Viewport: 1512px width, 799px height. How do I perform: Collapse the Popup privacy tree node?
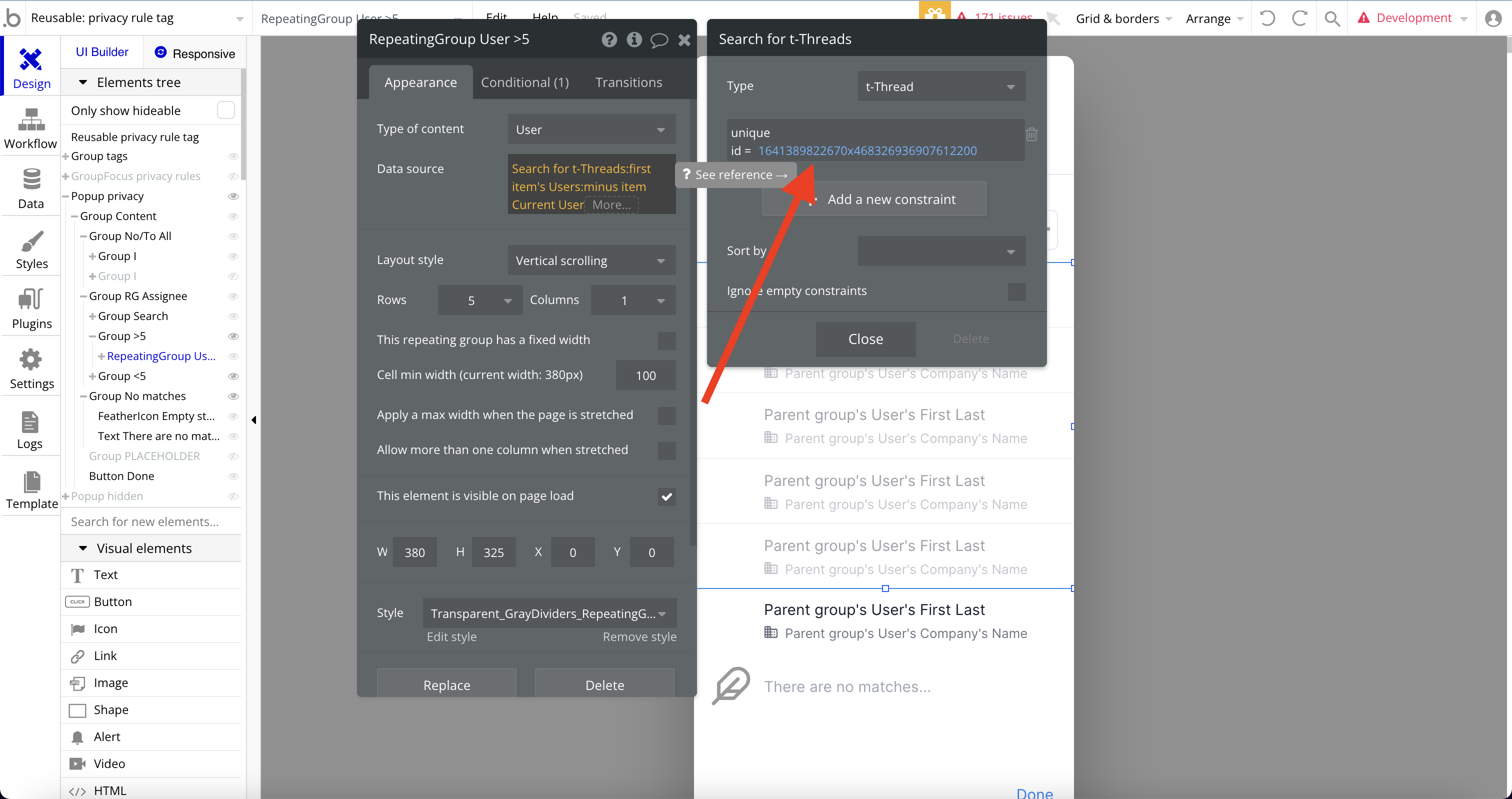click(x=65, y=196)
